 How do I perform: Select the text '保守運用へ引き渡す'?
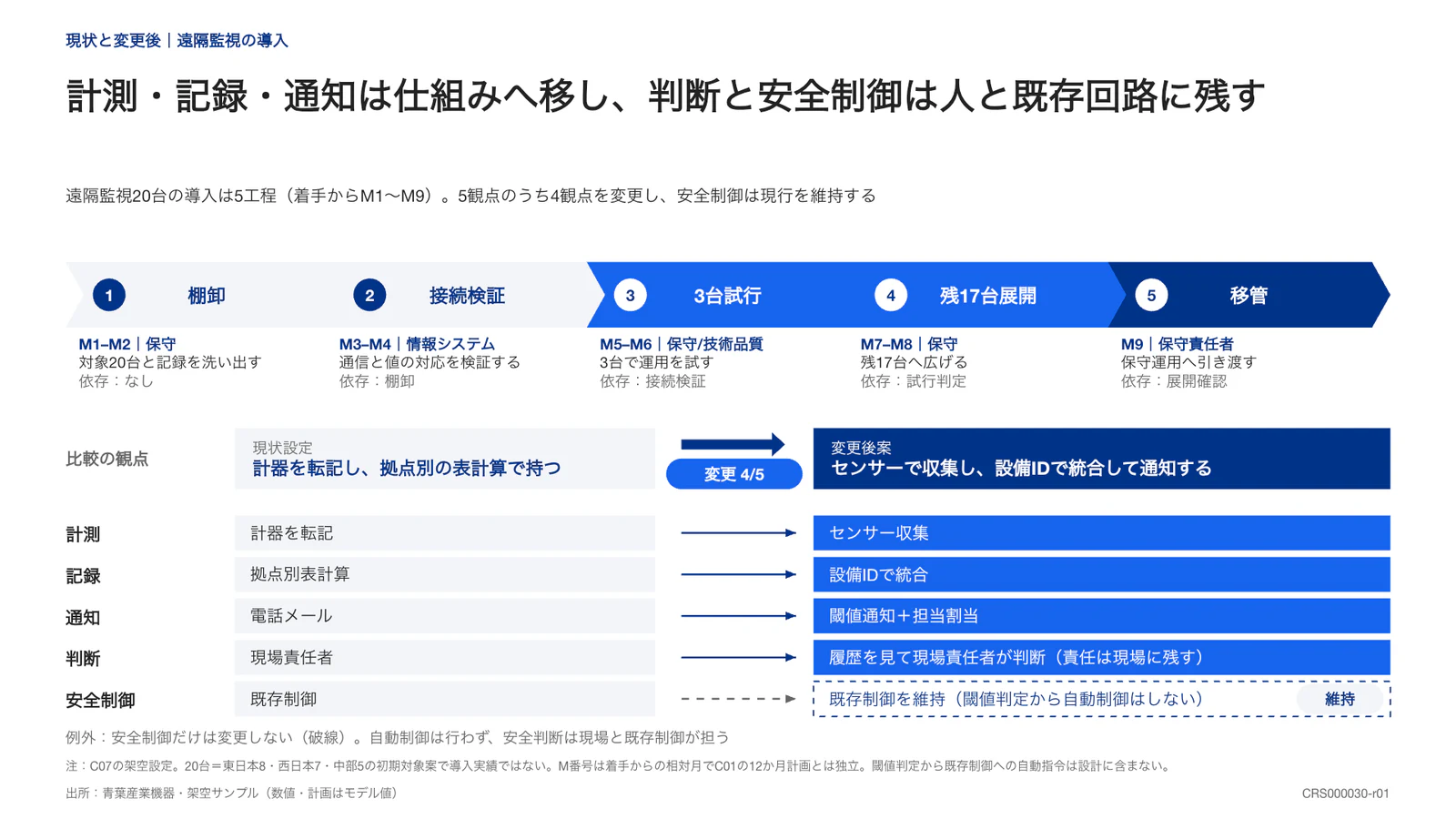pyautogui.click(x=1188, y=362)
